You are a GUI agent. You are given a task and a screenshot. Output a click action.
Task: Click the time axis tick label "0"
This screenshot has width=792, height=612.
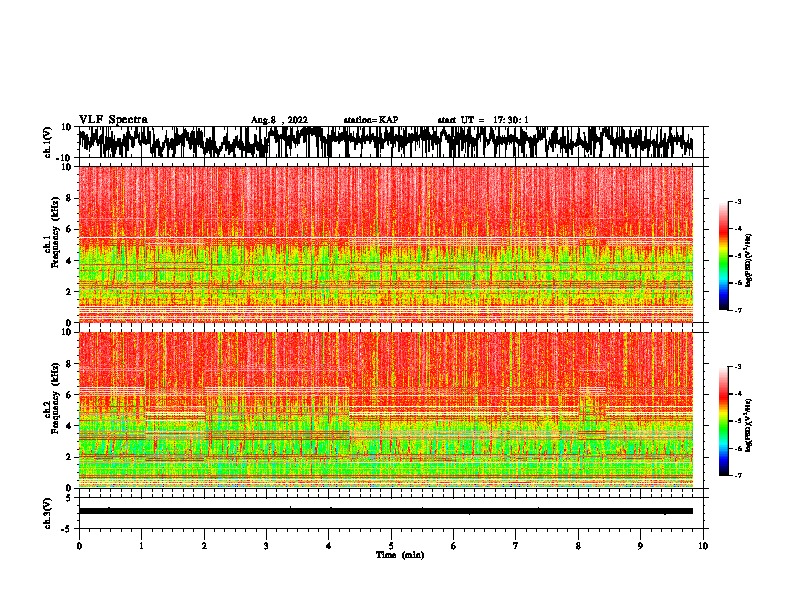pos(79,546)
